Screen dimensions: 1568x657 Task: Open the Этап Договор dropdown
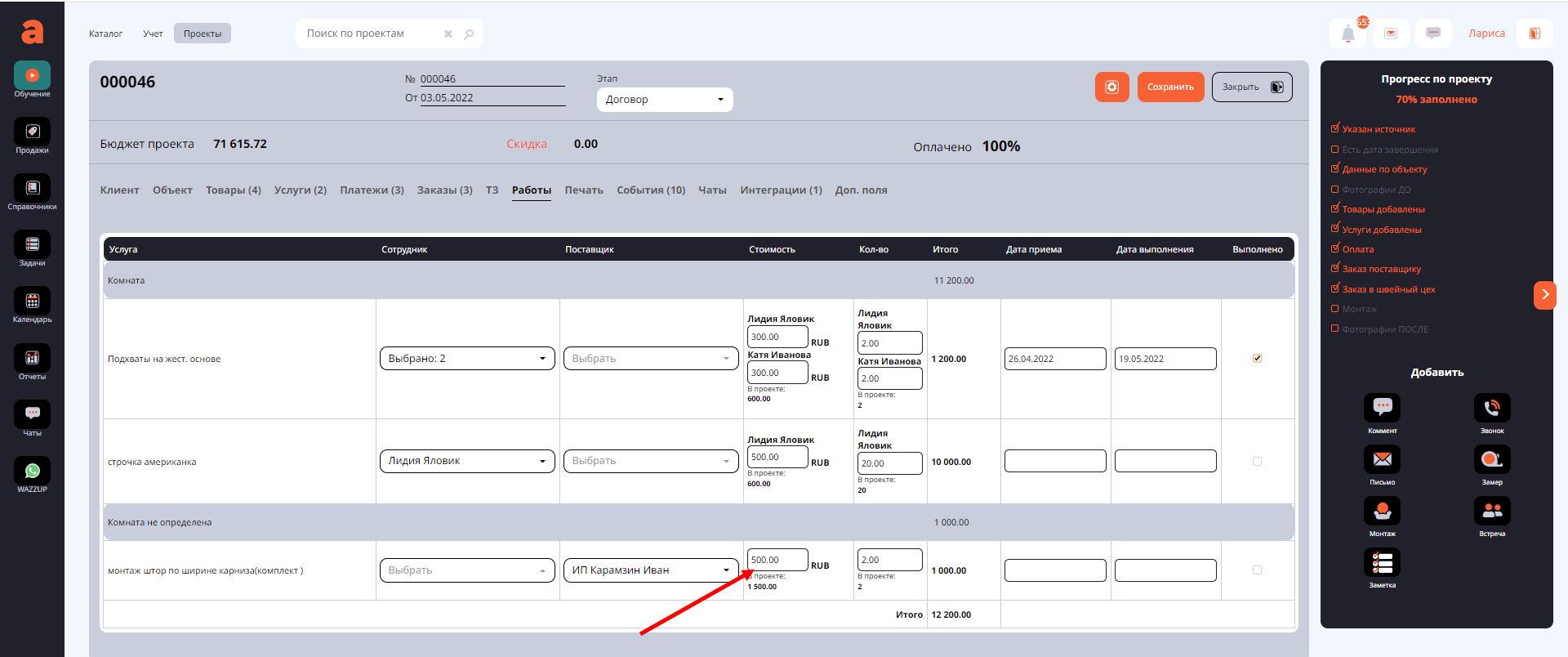(x=664, y=100)
